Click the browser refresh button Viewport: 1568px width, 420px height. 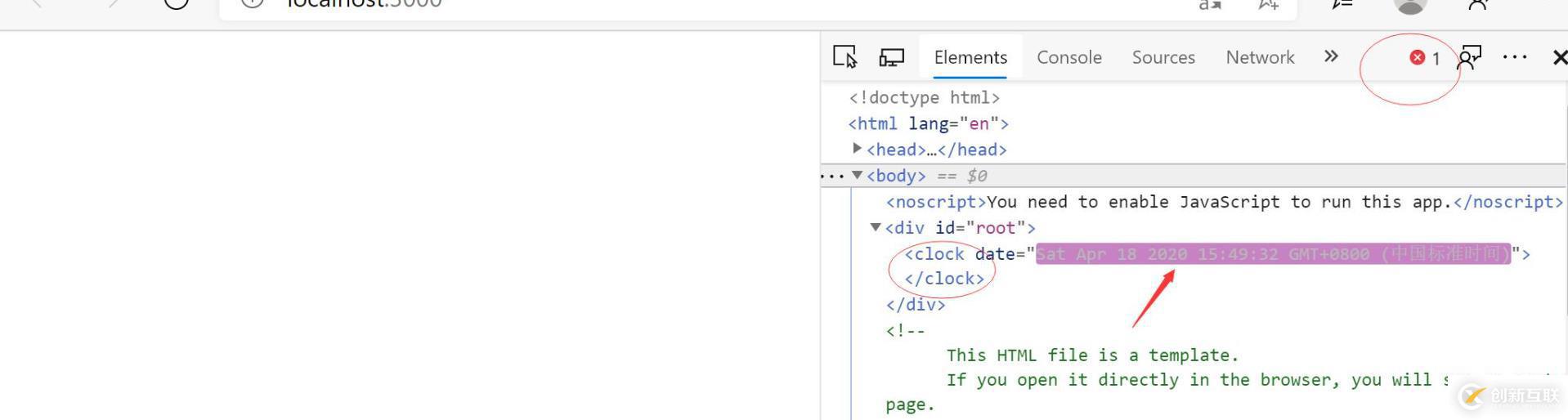[x=177, y=3]
